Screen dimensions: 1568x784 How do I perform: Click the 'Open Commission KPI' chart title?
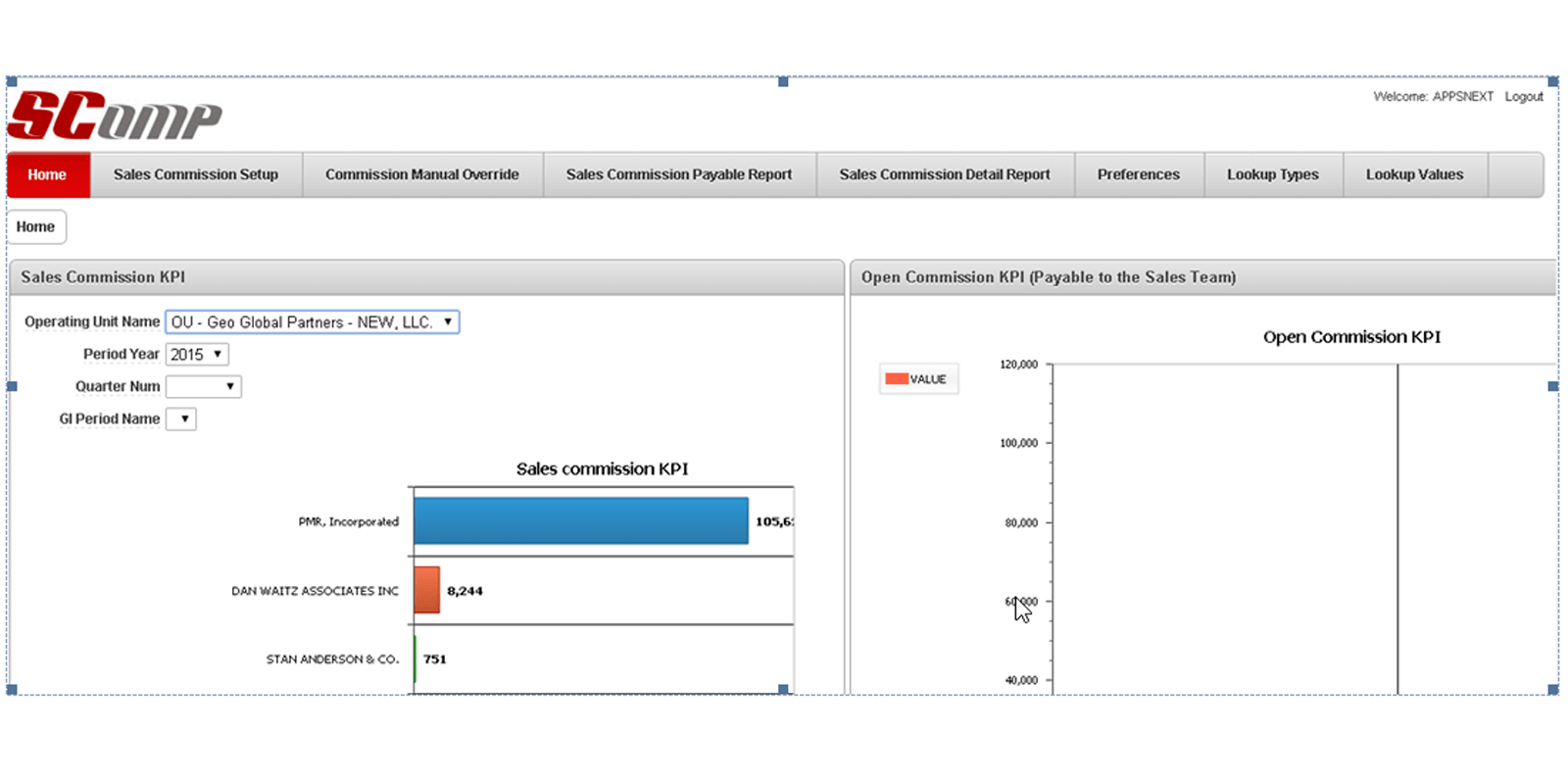pyautogui.click(x=1351, y=337)
